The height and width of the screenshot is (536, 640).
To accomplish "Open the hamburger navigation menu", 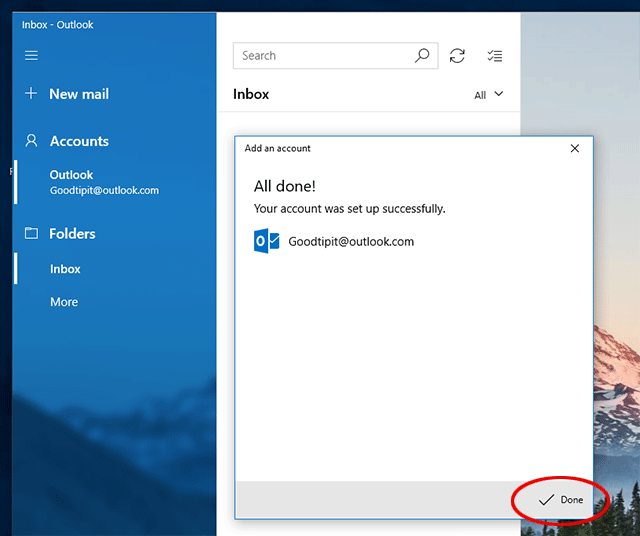I will pyautogui.click(x=31, y=56).
